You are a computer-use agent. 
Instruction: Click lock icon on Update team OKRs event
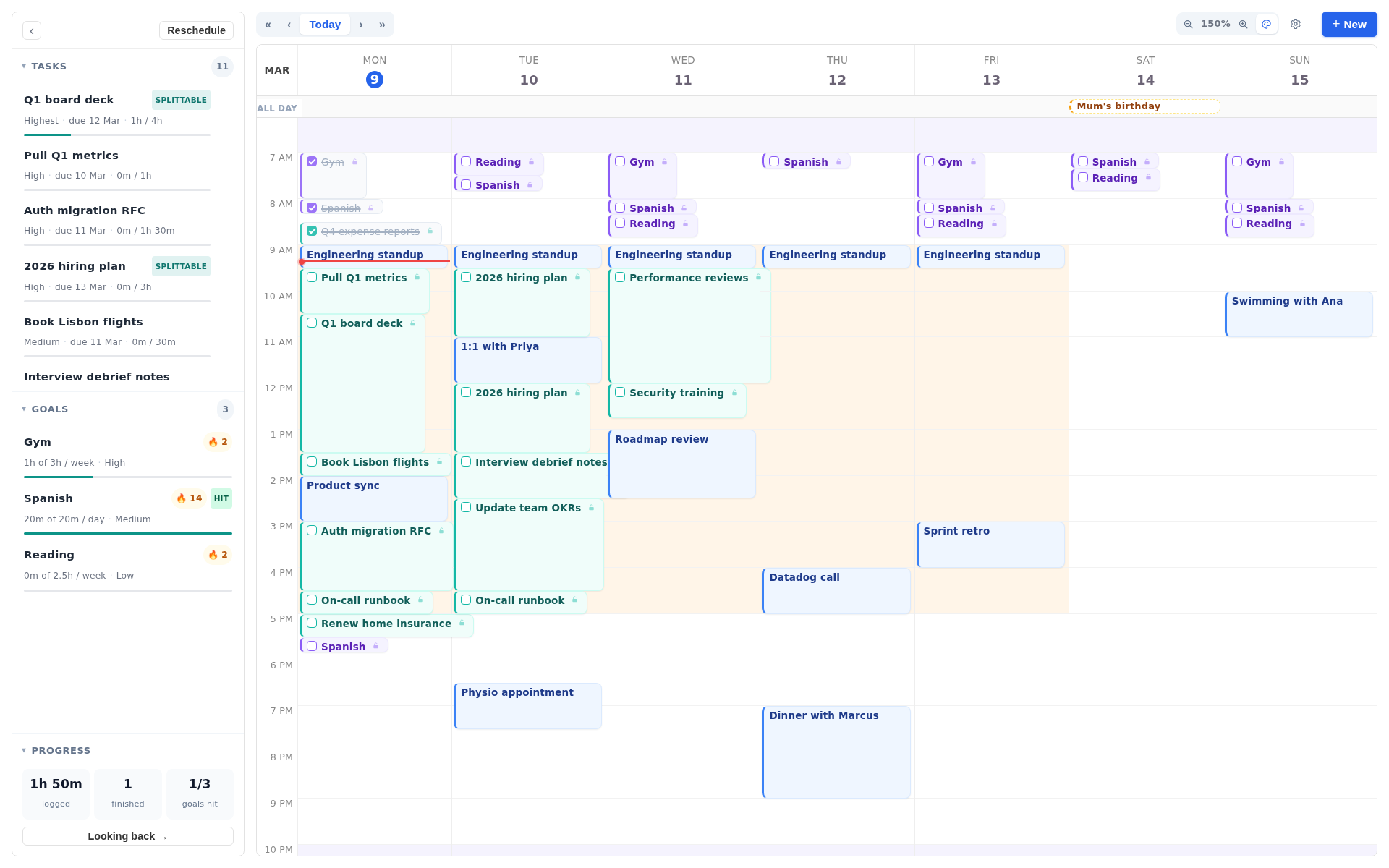point(591,508)
